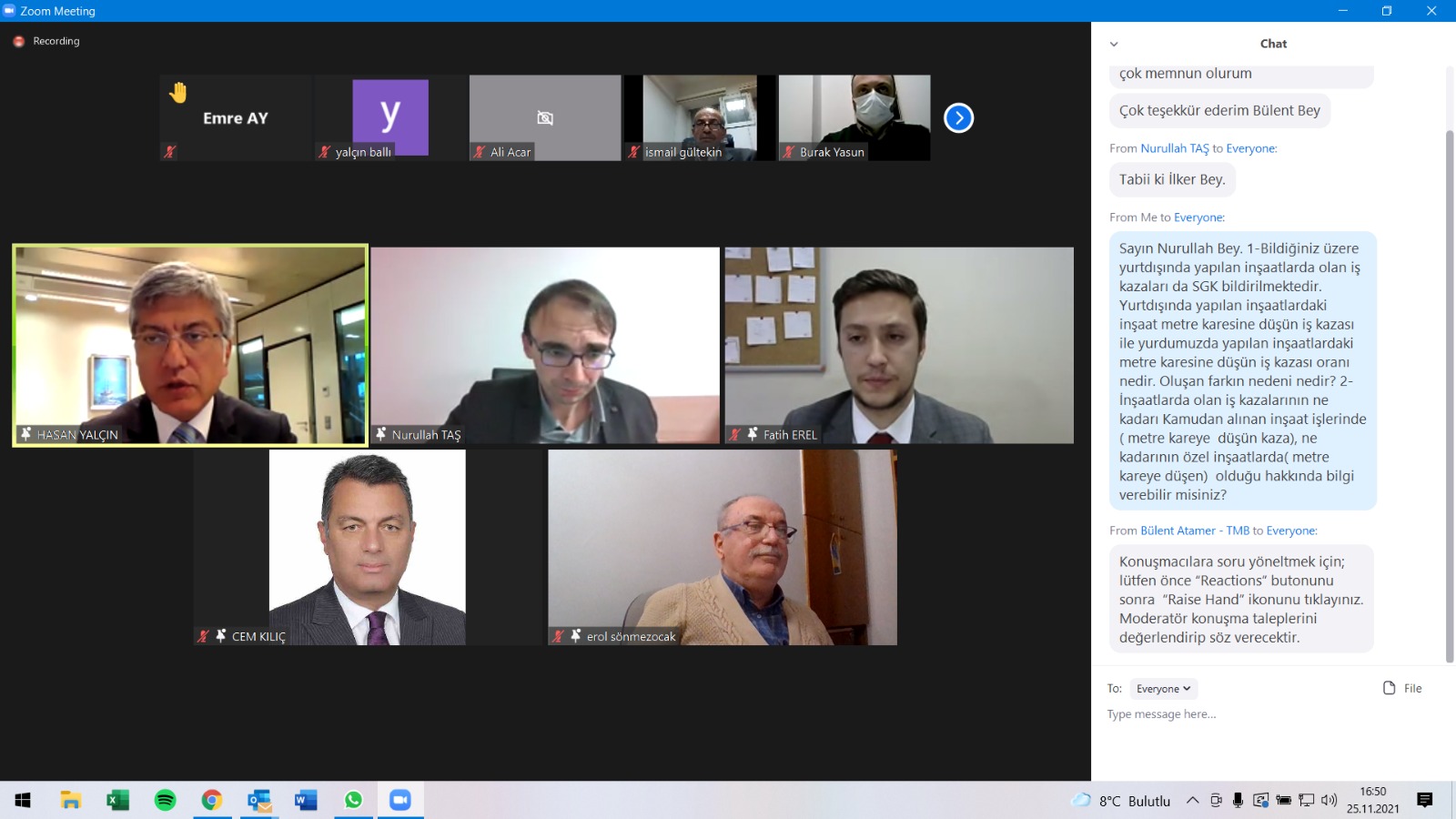Toggle the system volume icon in tray
The width and height of the screenshot is (1456, 819).
pos(1329,801)
